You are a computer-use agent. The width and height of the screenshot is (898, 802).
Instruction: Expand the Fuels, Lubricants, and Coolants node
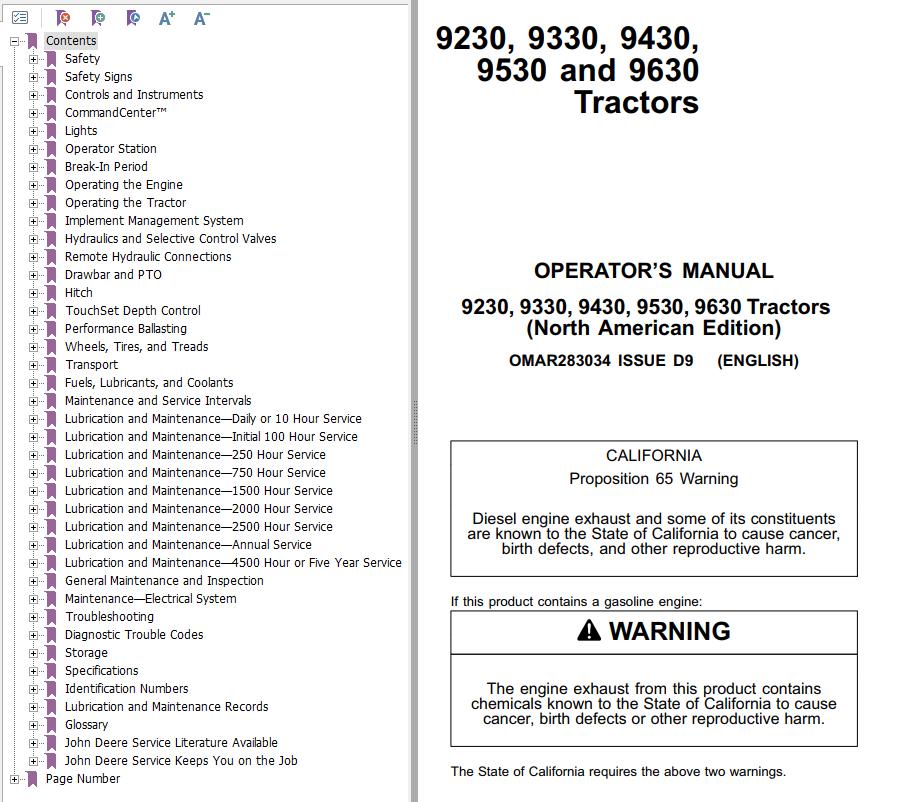point(33,383)
